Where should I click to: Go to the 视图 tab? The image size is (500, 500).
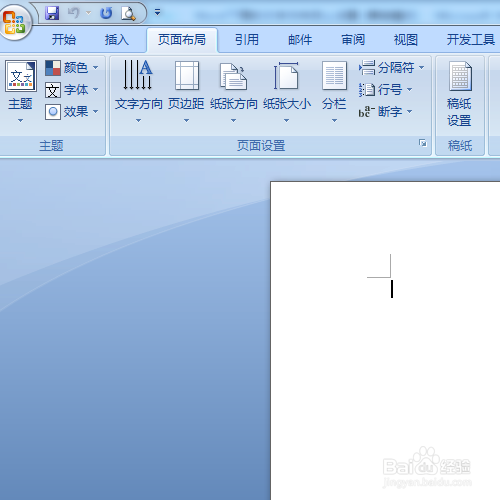(x=406, y=40)
